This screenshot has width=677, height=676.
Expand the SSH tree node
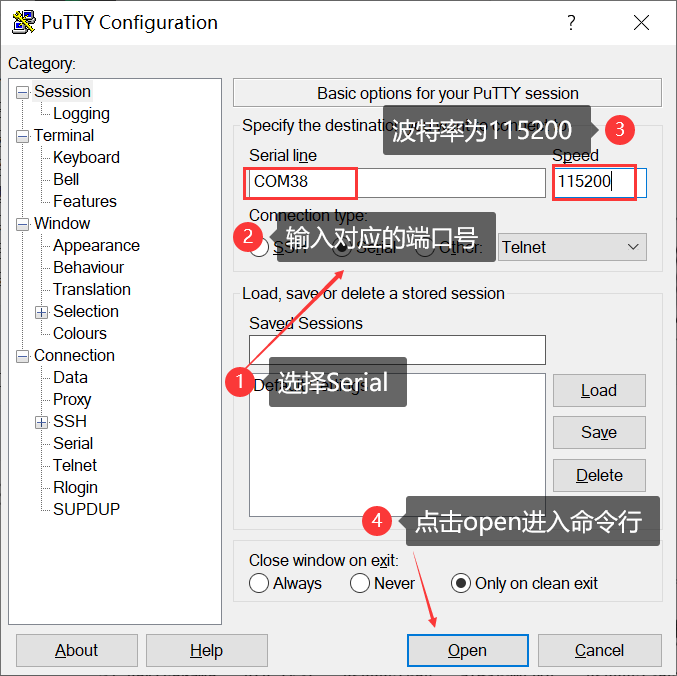click(x=41, y=423)
